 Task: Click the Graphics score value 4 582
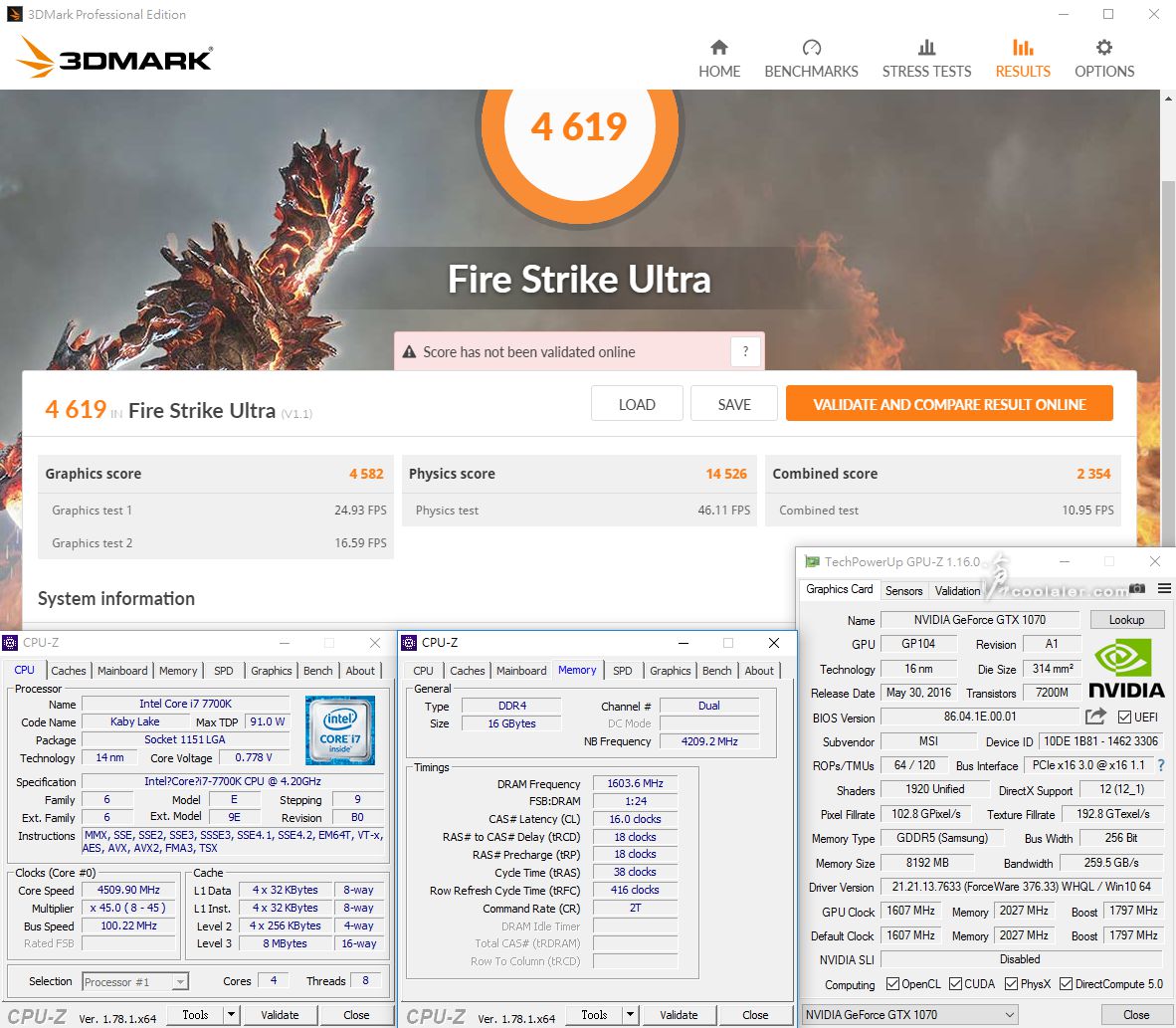tap(366, 474)
